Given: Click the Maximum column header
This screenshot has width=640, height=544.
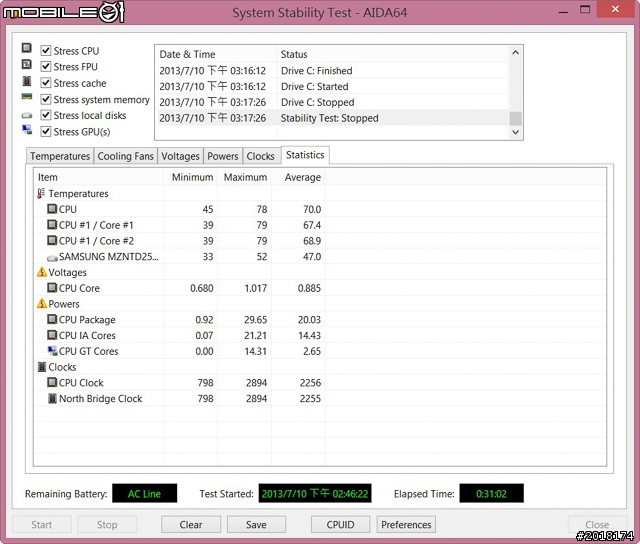Looking at the screenshot, I should 244,177.
